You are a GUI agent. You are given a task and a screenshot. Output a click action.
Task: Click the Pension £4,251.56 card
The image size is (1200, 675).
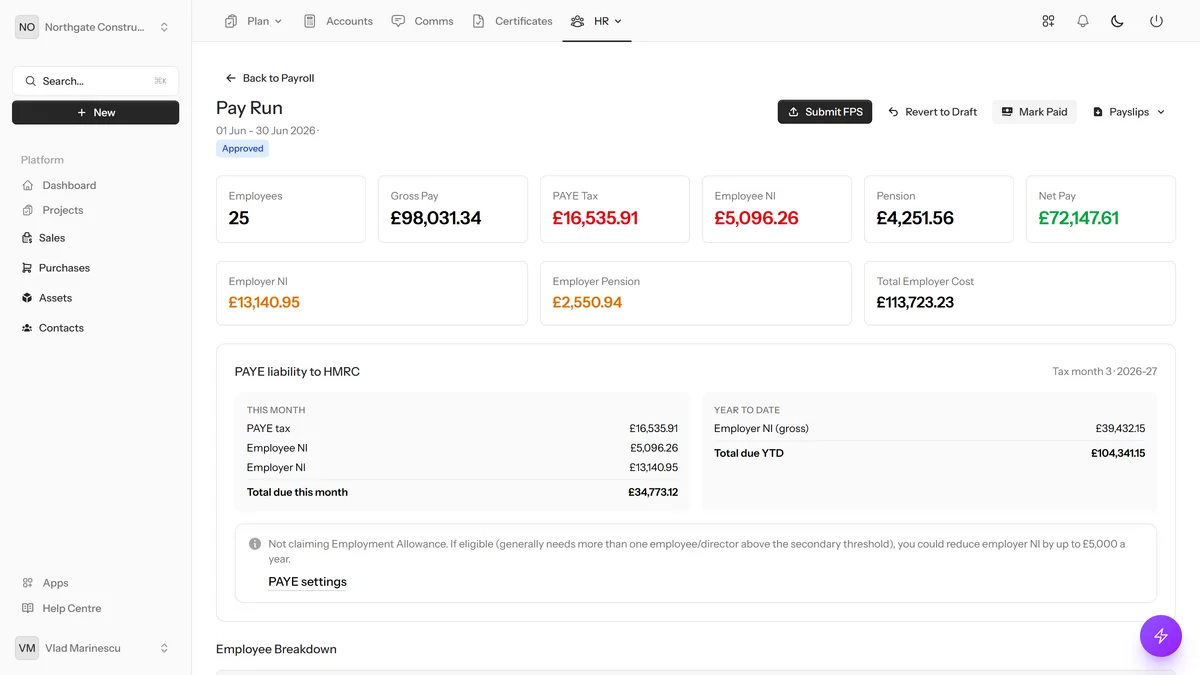pyautogui.click(x=939, y=209)
